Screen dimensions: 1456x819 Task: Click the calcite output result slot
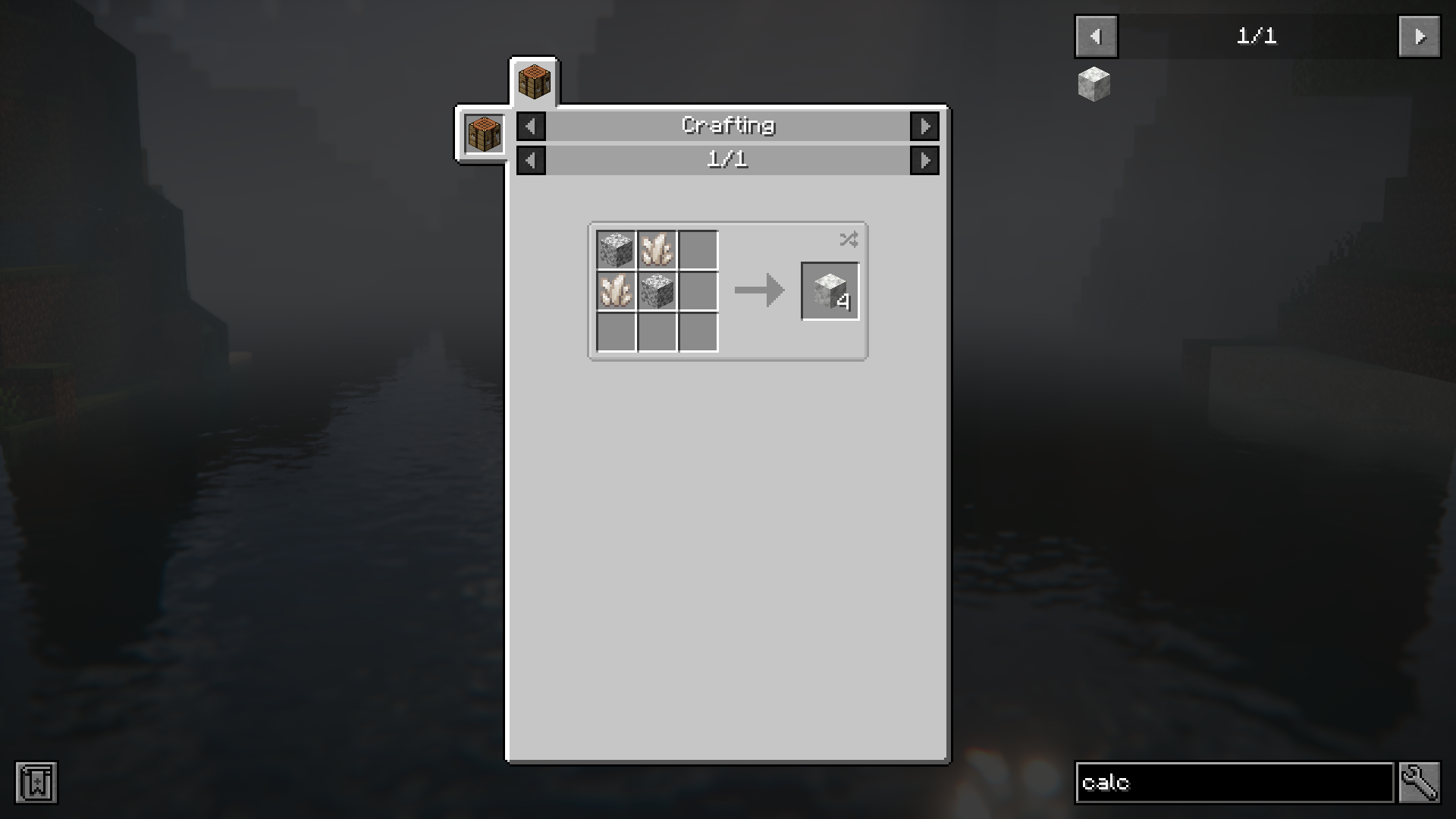[830, 291]
